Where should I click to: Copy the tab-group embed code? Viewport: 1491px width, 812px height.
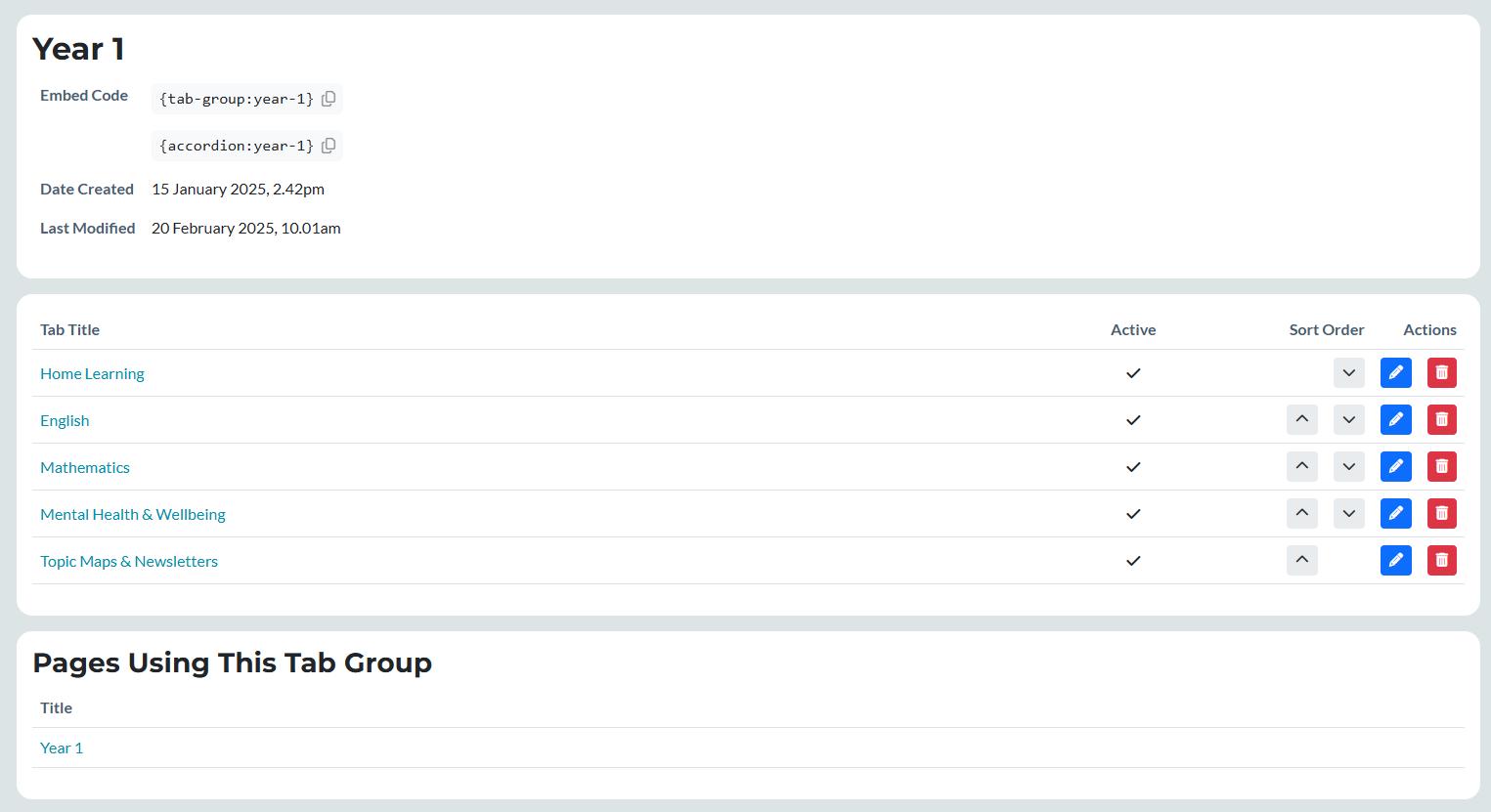pos(329,99)
